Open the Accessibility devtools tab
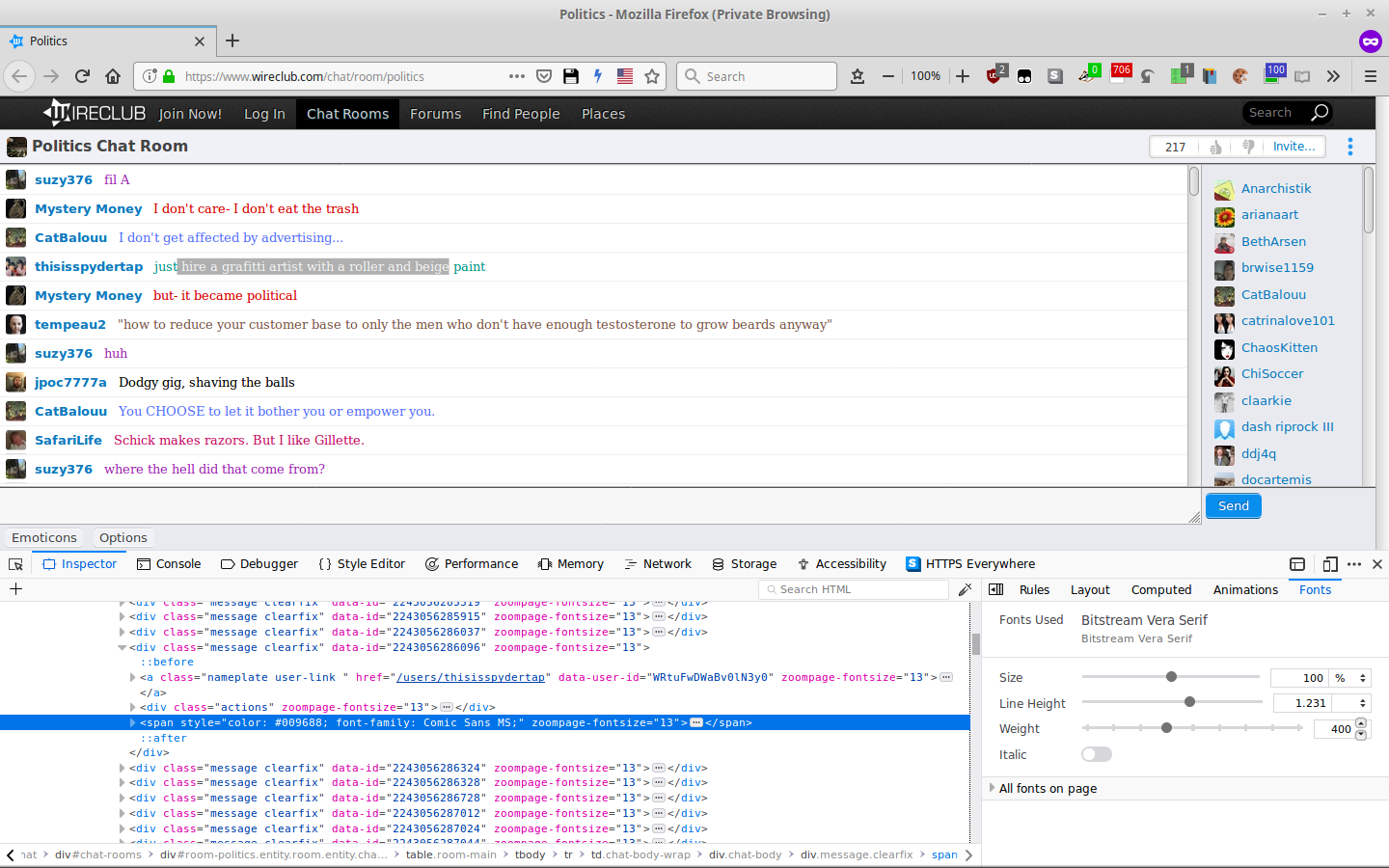The image size is (1389, 868). click(841, 564)
